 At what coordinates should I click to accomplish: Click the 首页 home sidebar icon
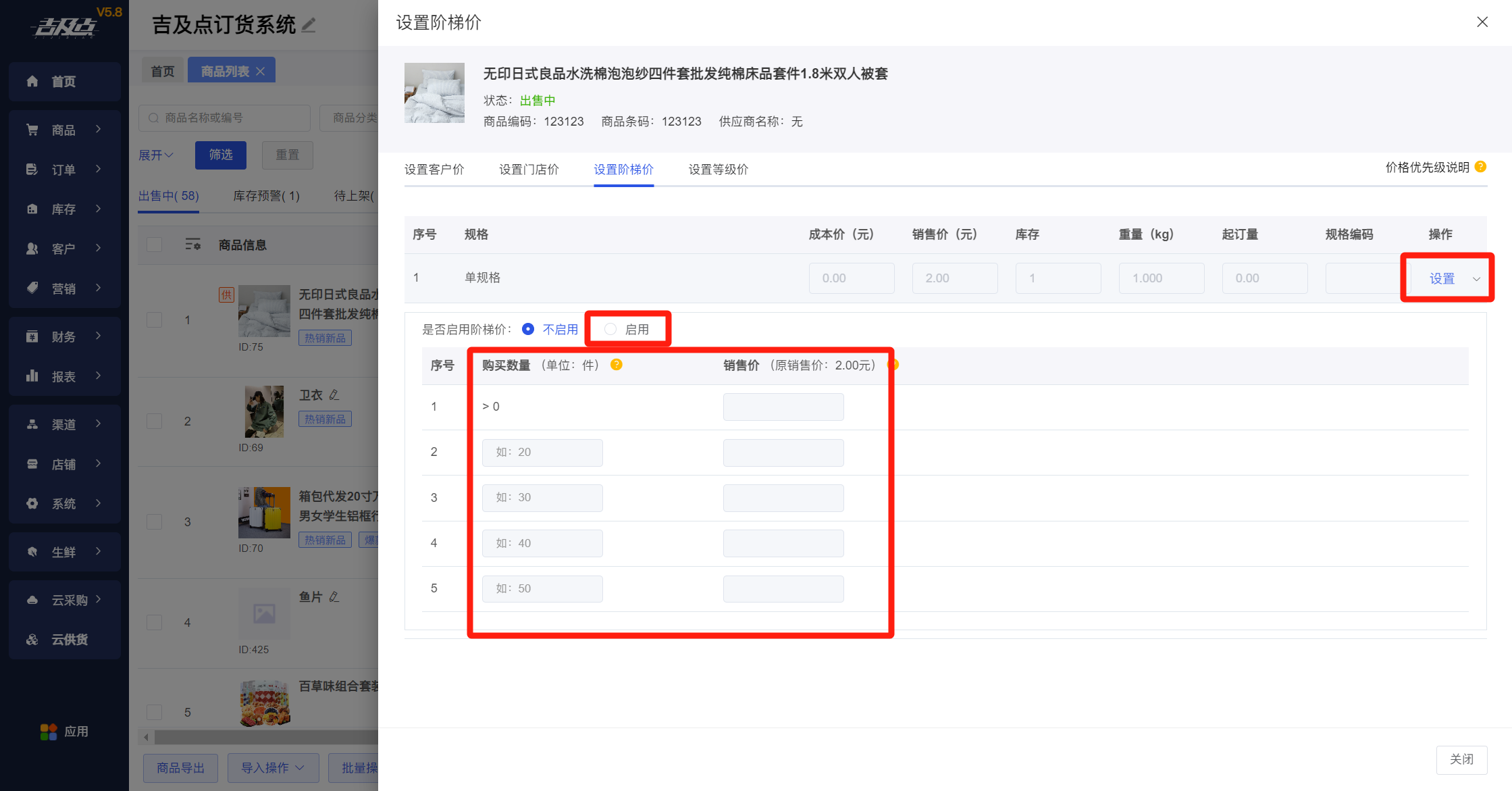click(x=32, y=82)
